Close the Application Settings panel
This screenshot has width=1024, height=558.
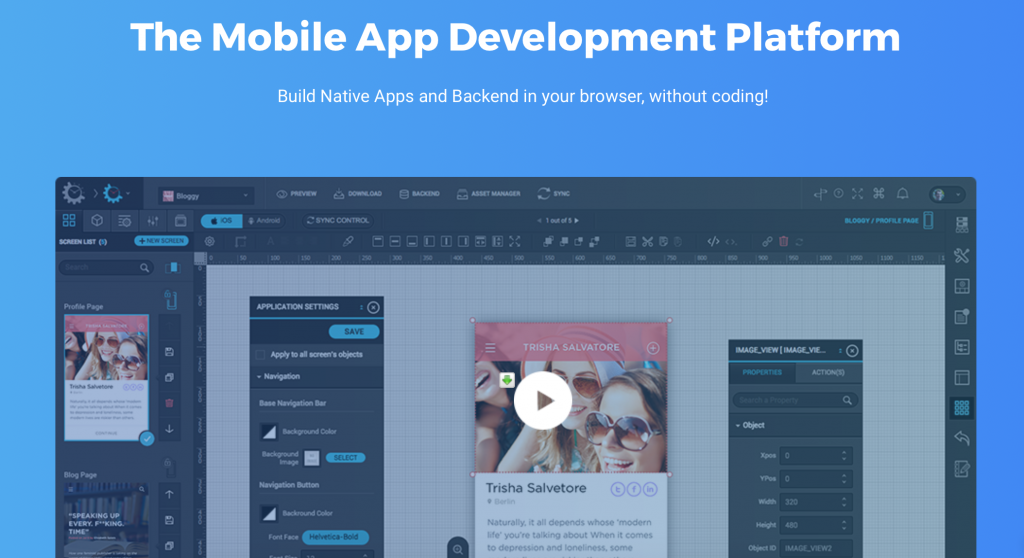(373, 307)
